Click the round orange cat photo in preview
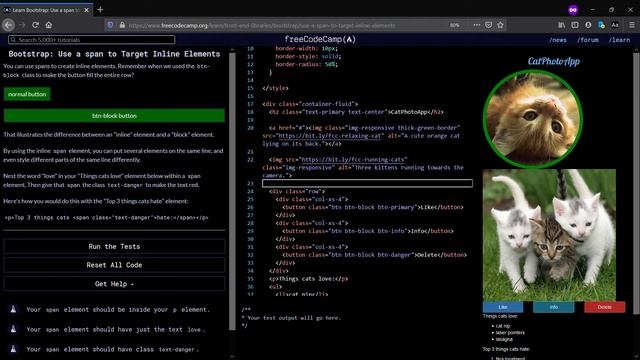Image resolution: width=640 pixels, height=360 pixels. (532, 119)
